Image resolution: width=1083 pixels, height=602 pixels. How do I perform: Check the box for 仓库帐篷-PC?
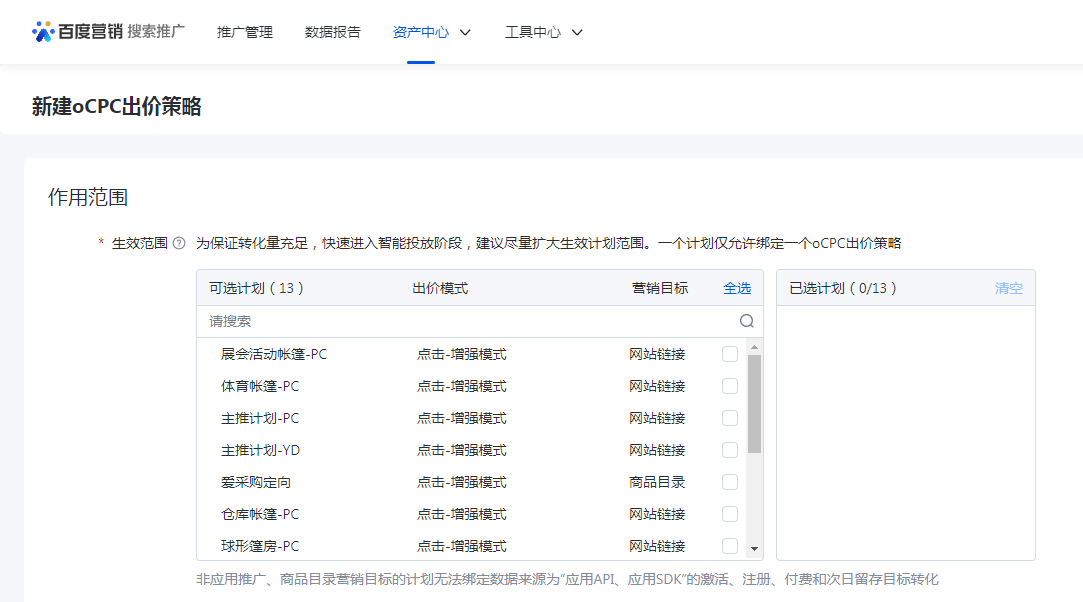click(x=730, y=514)
